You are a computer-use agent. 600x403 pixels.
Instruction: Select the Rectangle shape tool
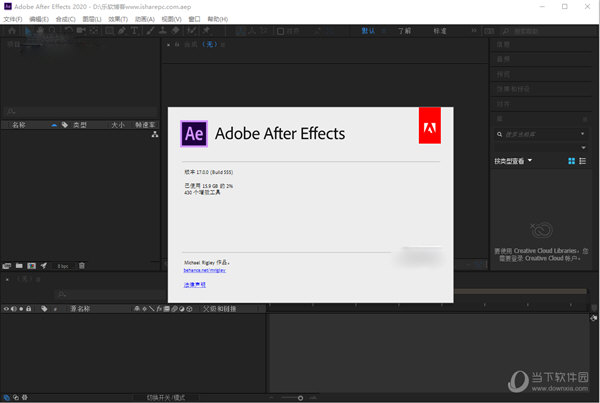click(109, 31)
